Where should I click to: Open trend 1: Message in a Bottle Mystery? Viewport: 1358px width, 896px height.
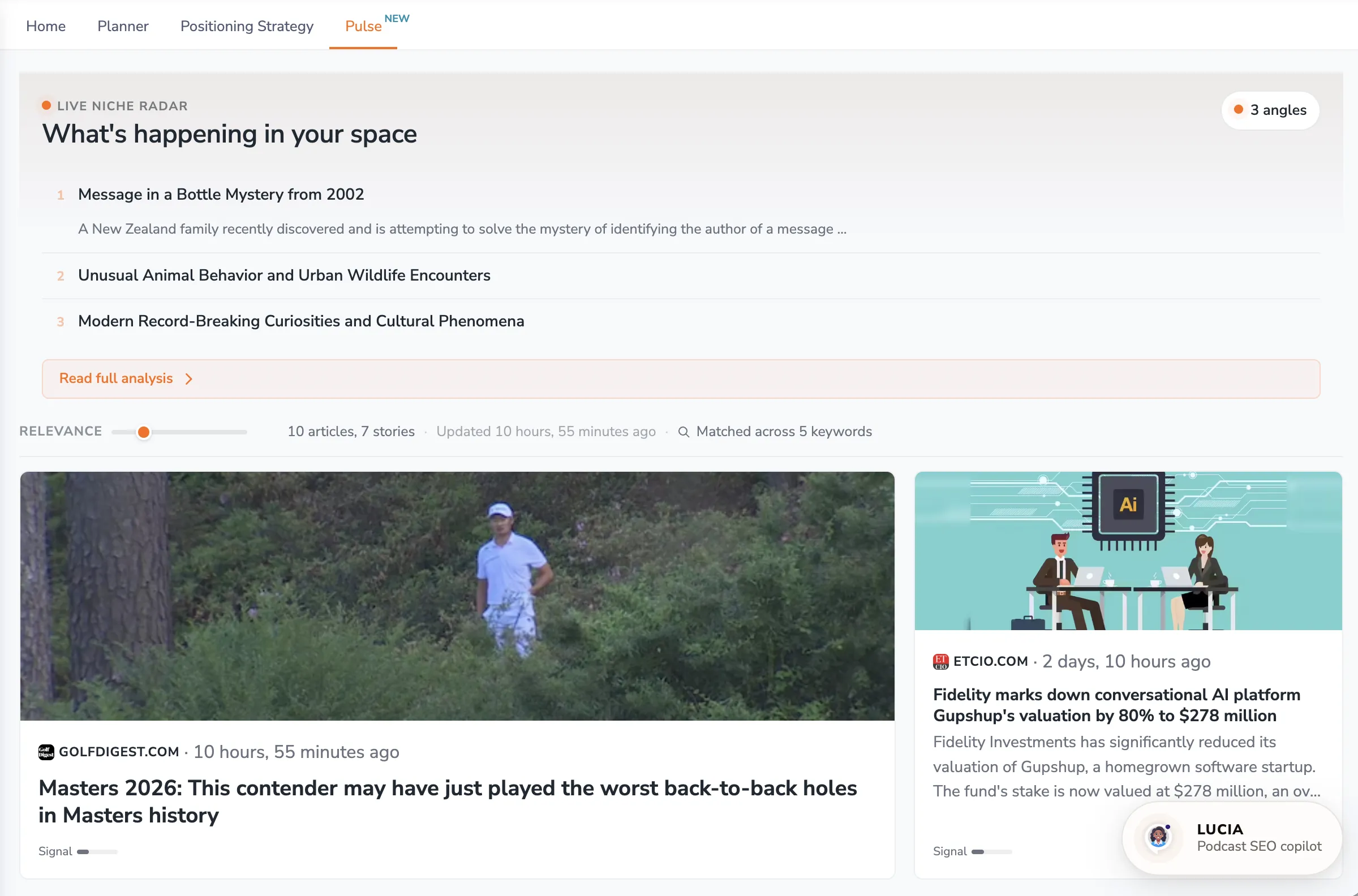pos(221,194)
